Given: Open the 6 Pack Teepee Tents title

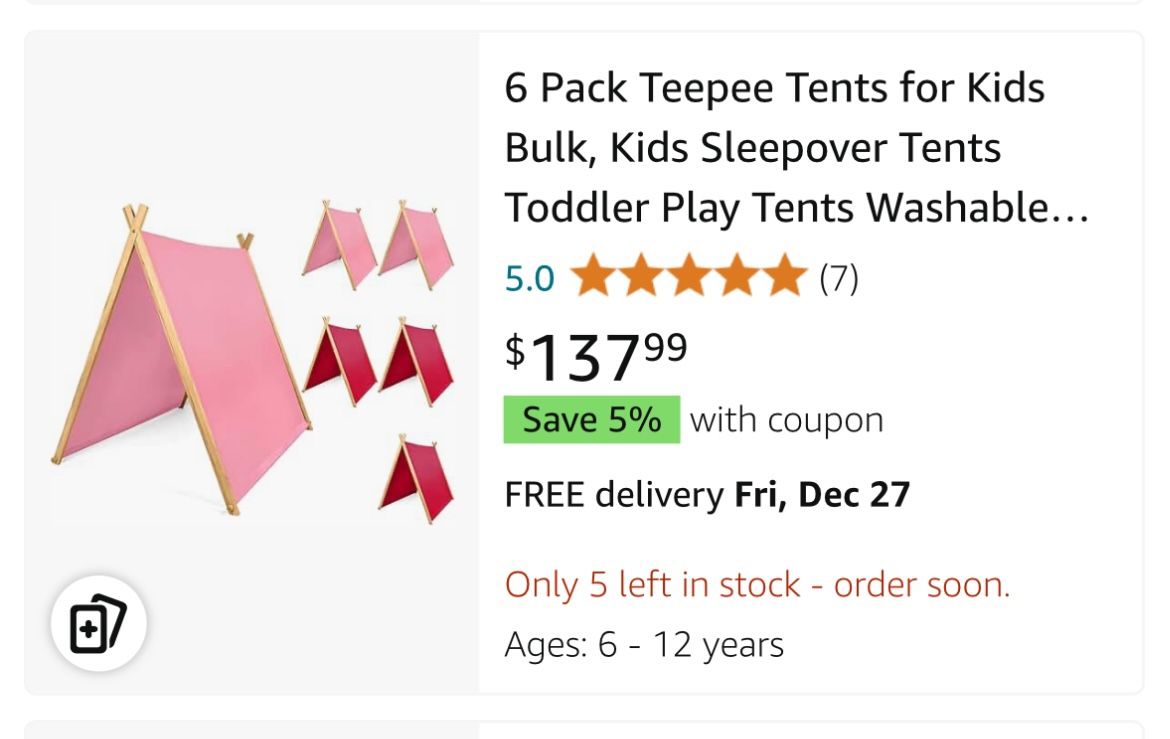Looking at the screenshot, I should tap(774, 148).
